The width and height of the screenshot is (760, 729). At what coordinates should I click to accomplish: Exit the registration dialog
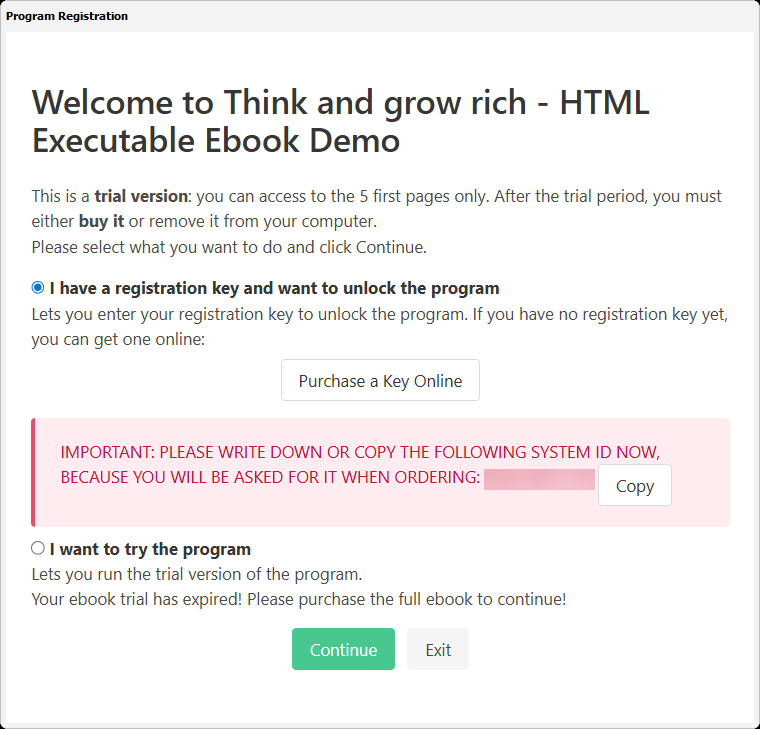click(x=438, y=650)
